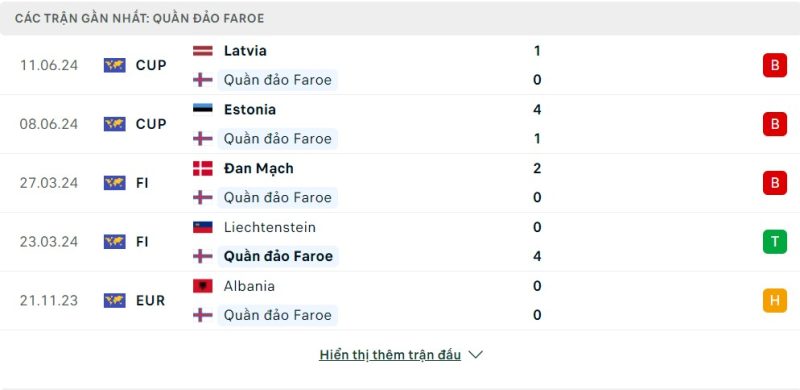
Task: Click the Estonia flag icon
Action: [x=203, y=110]
